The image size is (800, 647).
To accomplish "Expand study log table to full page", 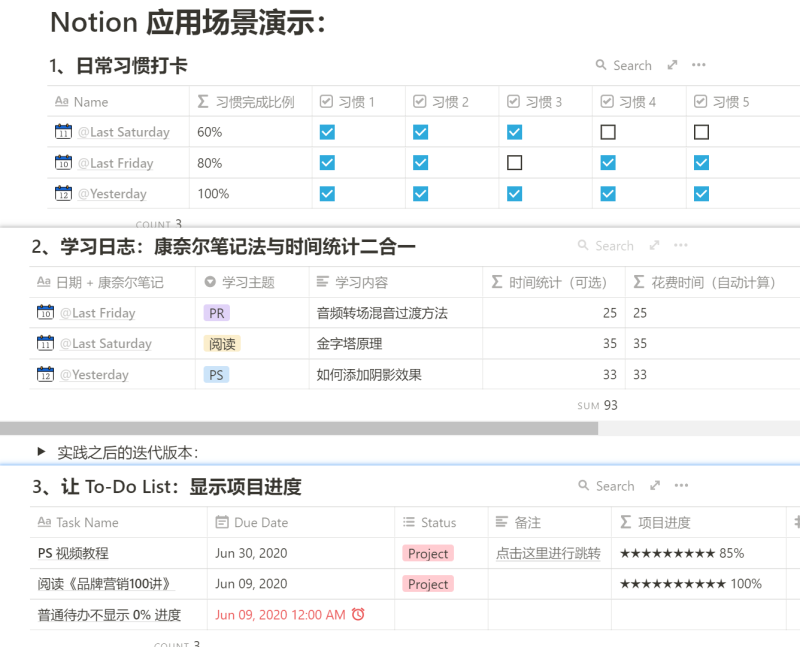I will 655,245.
